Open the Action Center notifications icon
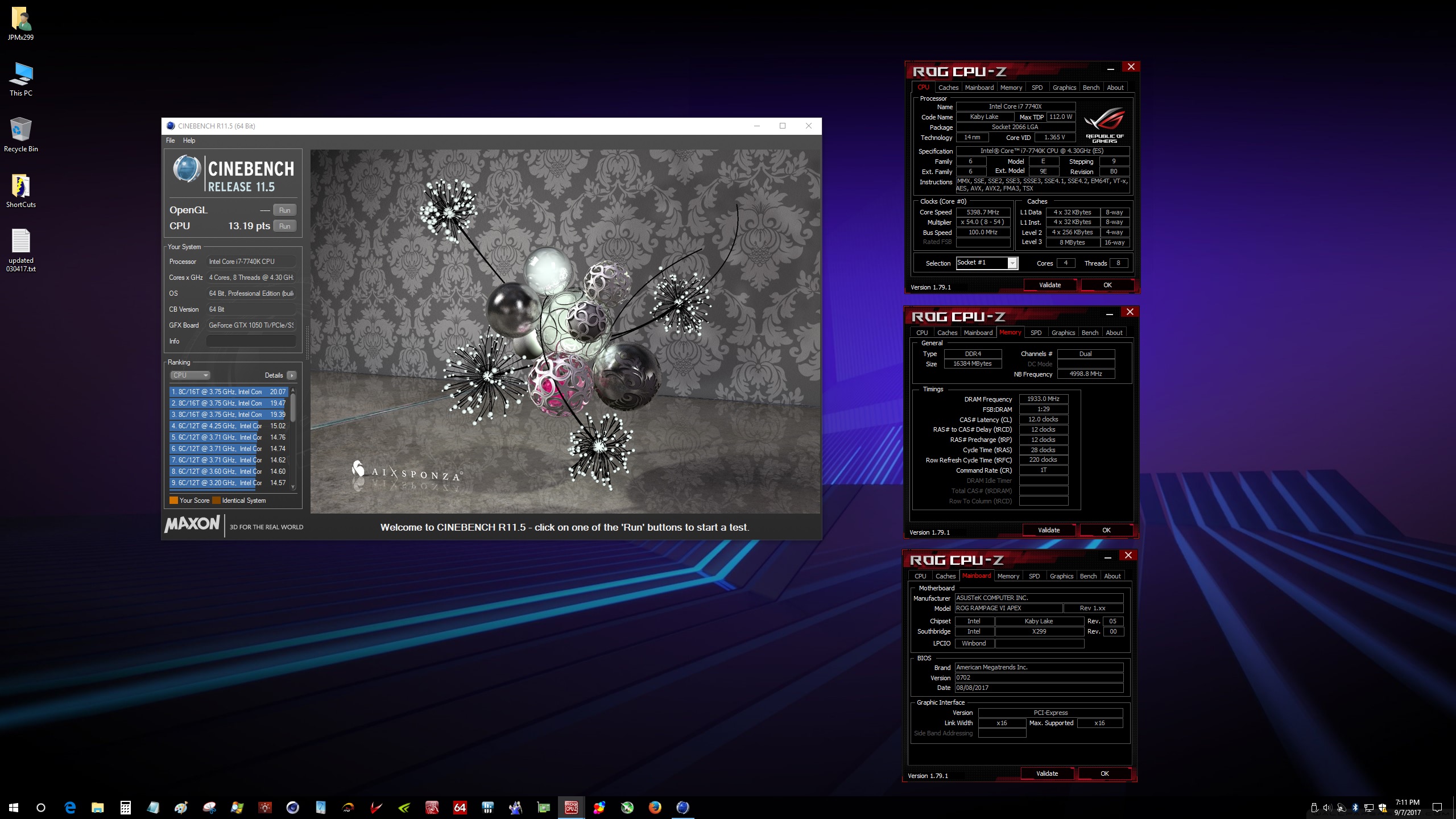The image size is (1456, 819). coord(1437,808)
